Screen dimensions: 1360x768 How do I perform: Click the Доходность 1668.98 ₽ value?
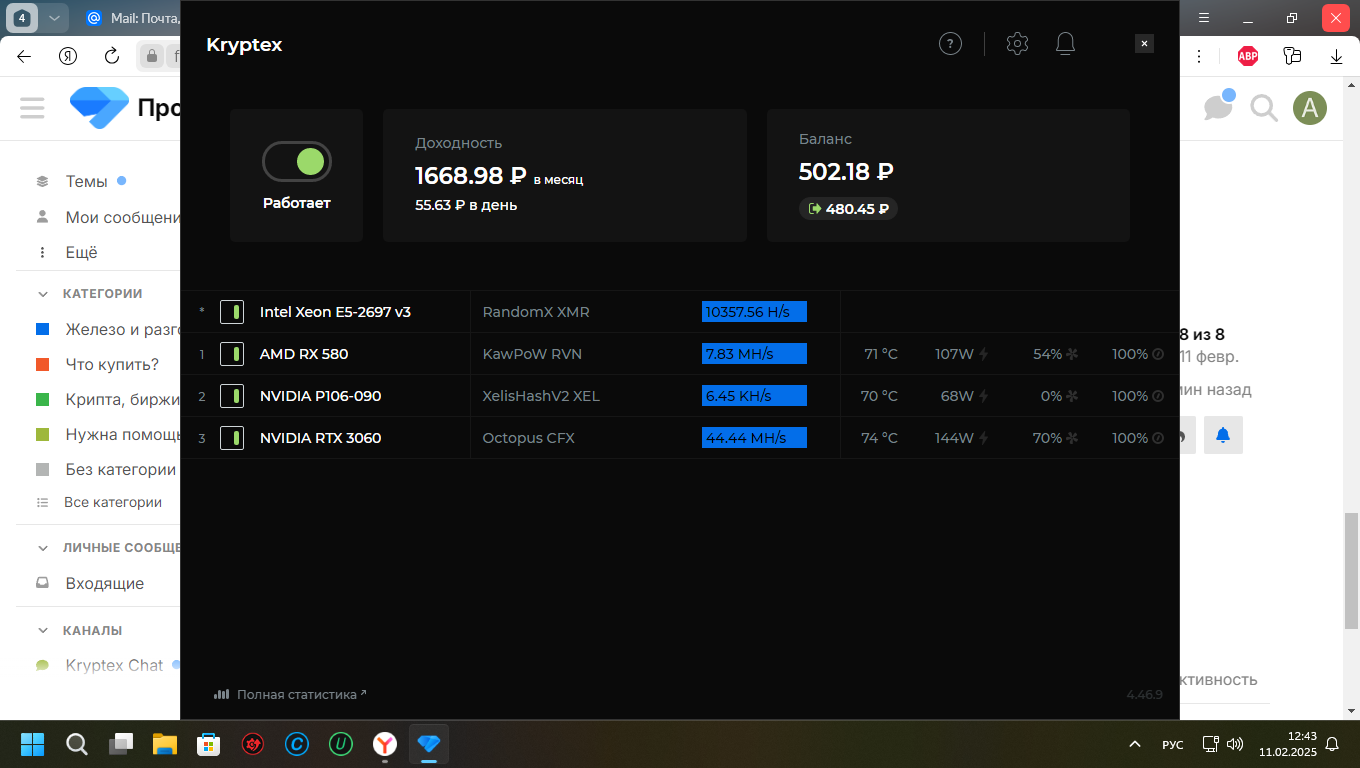470,176
